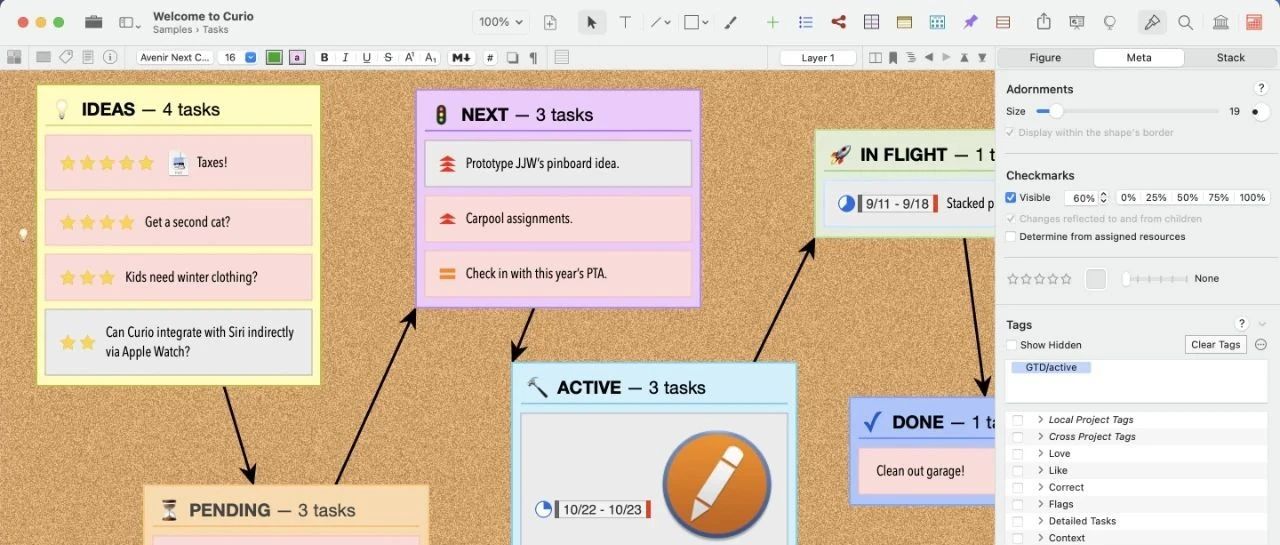Insert a table figure
The image size is (1280, 545).
[871, 22]
